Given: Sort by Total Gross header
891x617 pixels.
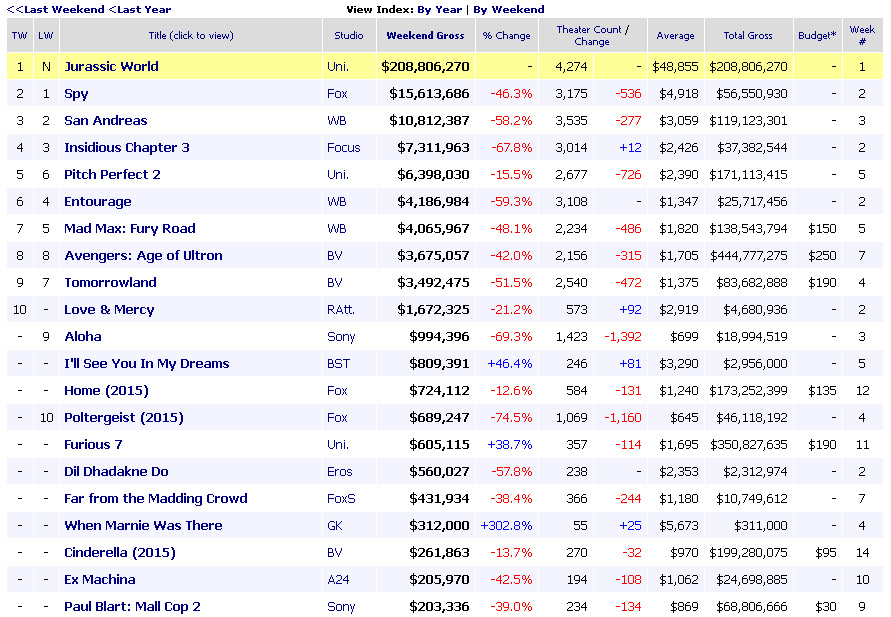Looking at the screenshot, I should point(747,36).
